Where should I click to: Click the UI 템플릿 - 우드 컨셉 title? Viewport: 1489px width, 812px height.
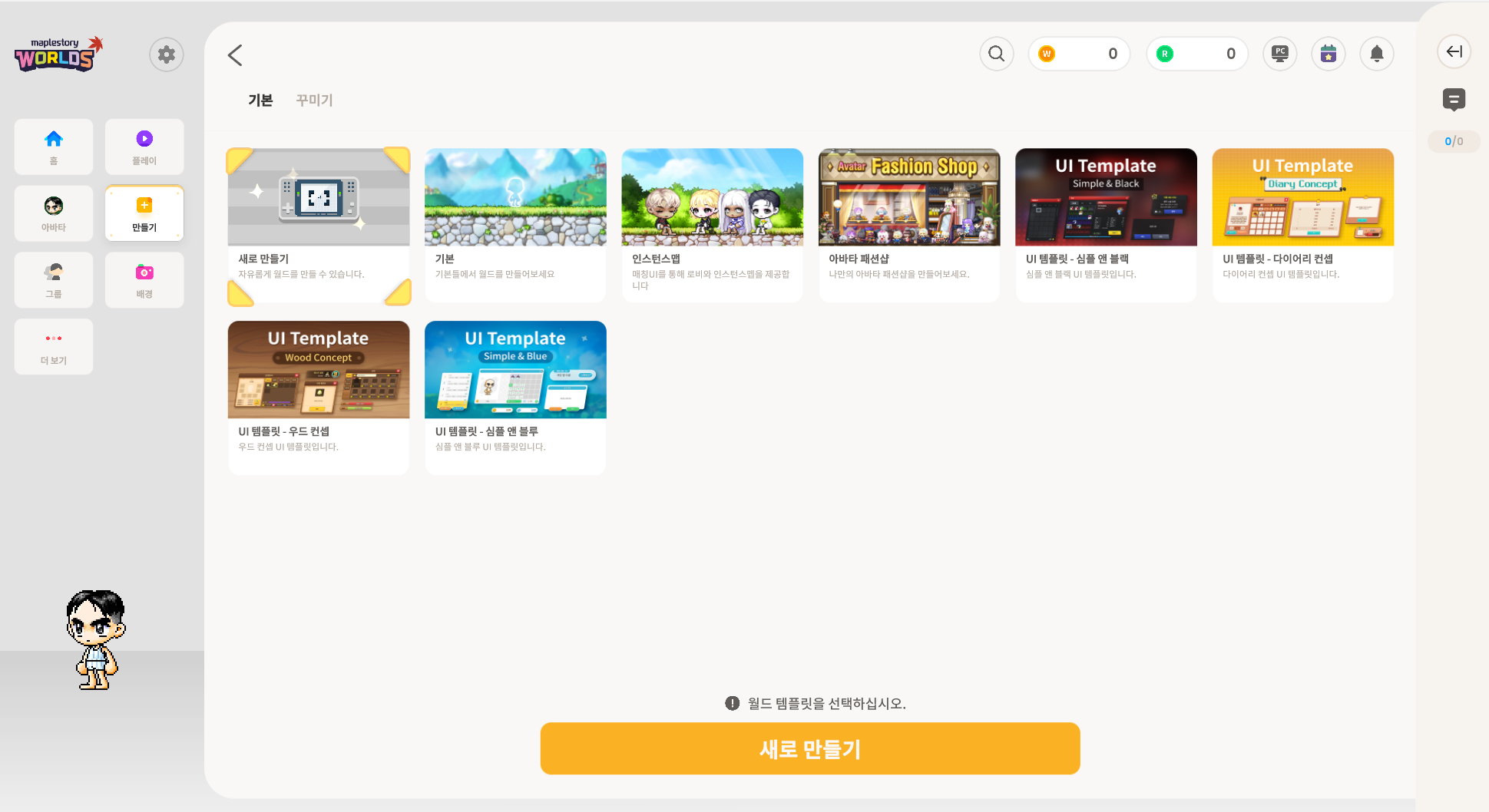[x=283, y=431]
